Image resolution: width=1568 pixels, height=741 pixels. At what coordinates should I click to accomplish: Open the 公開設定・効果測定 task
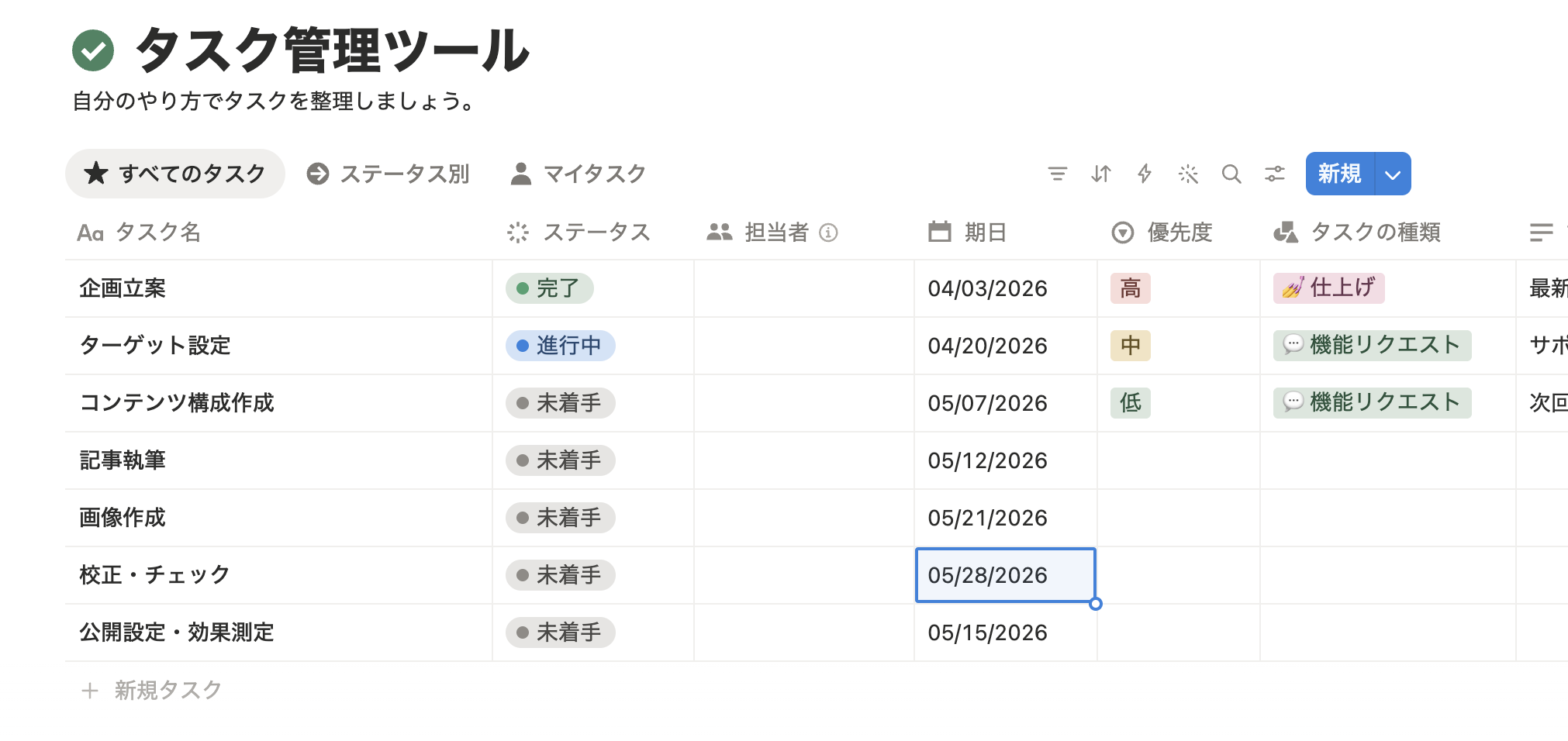pyautogui.click(x=177, y=632)
